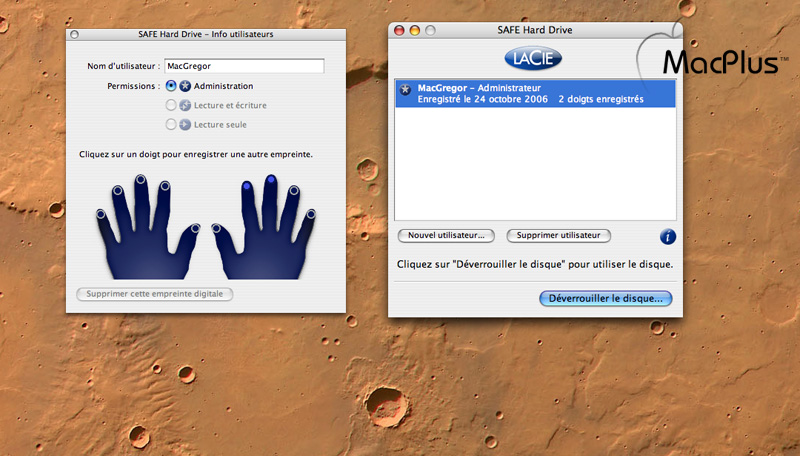Close the Info utilisateurs window
The height and width of the screenshot is (456, 800).
pos(74,35)
